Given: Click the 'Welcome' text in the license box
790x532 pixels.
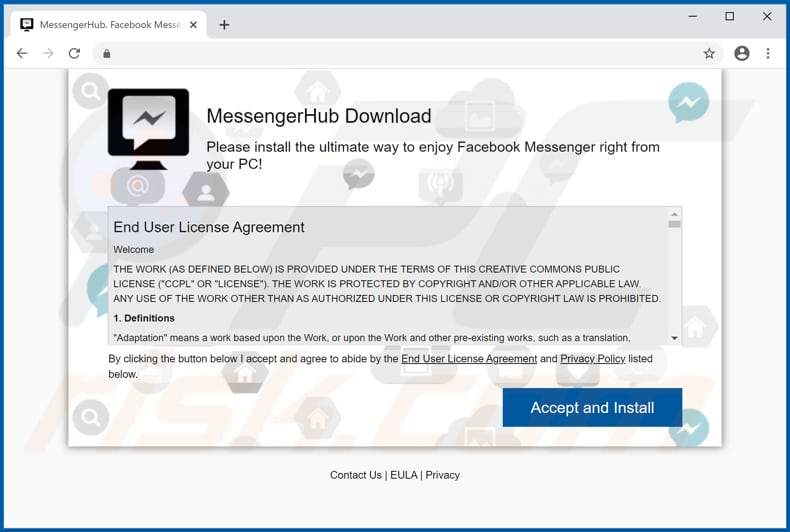Looking at the screenshot, I should pyautogui.click(x=134, y=250).
